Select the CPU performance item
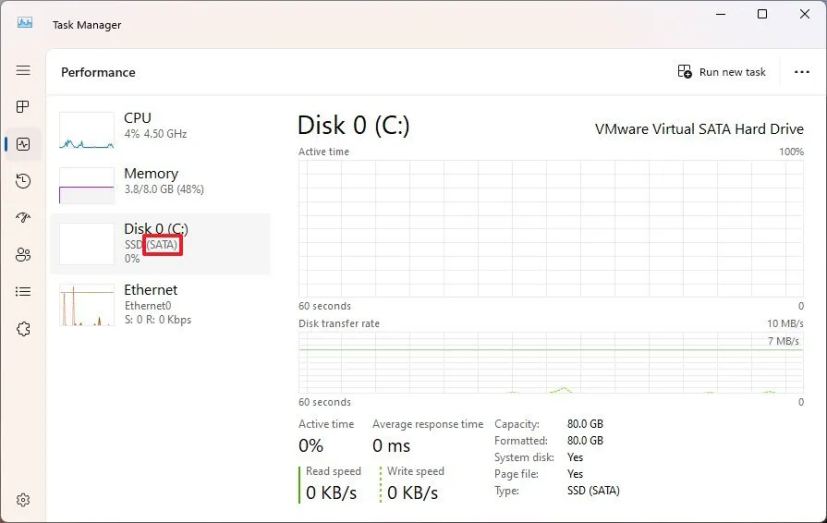827x523 pixels. (160, 130)
